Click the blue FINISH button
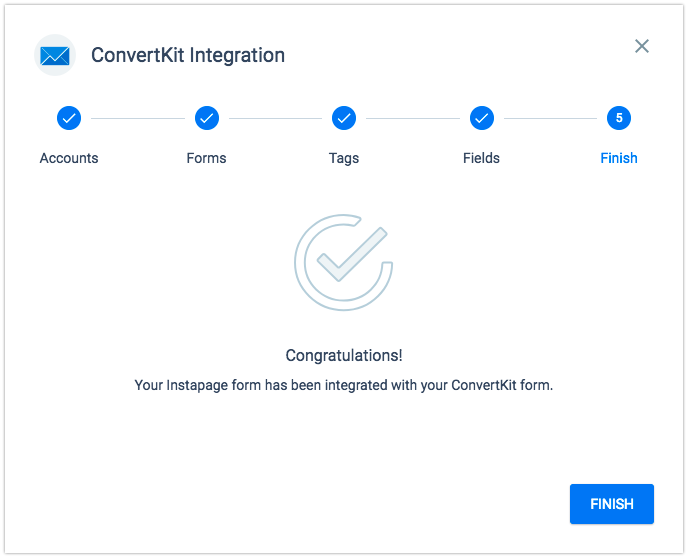 click(612, 504)
